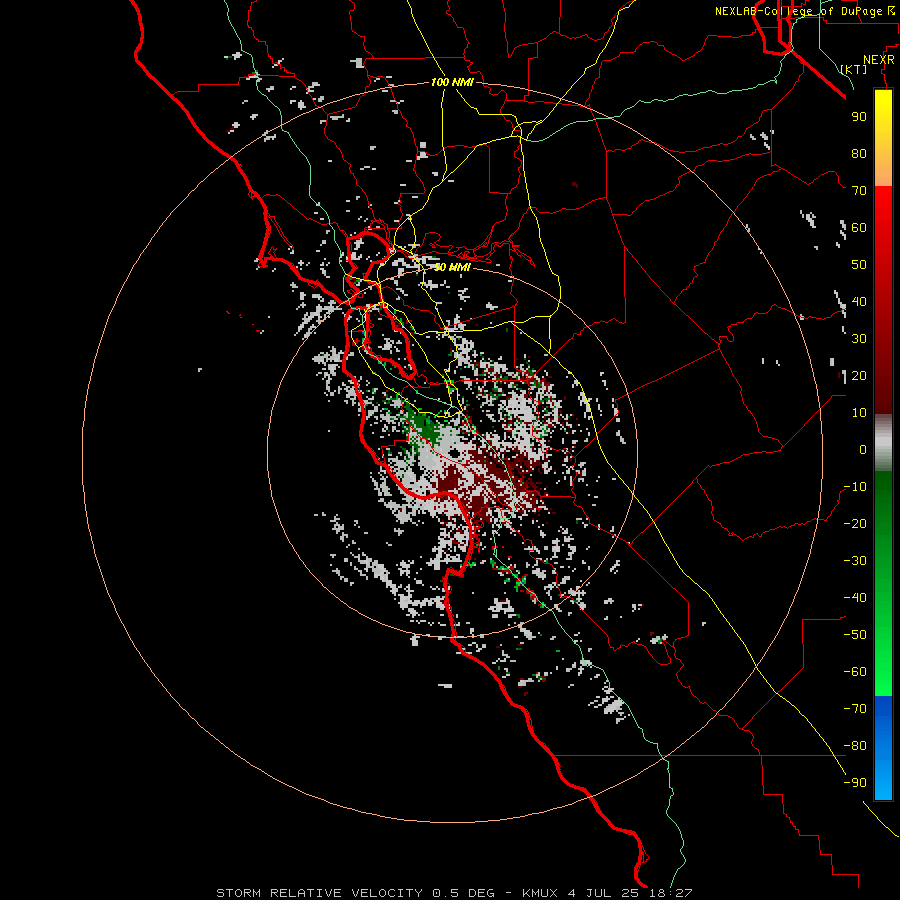Click the 4 JUL 25 date text
This screenshot has width=900, height=900.
tap(605, 893)
